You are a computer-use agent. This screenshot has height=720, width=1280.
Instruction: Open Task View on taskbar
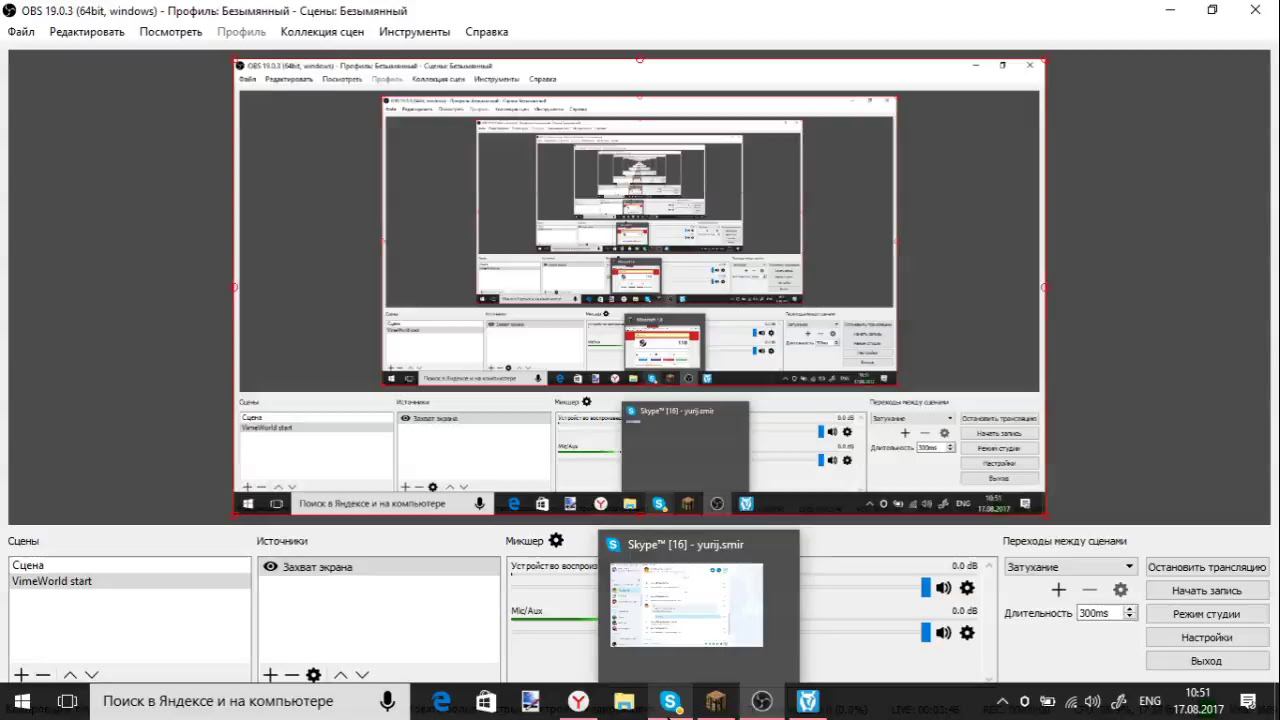pos(67,701)
